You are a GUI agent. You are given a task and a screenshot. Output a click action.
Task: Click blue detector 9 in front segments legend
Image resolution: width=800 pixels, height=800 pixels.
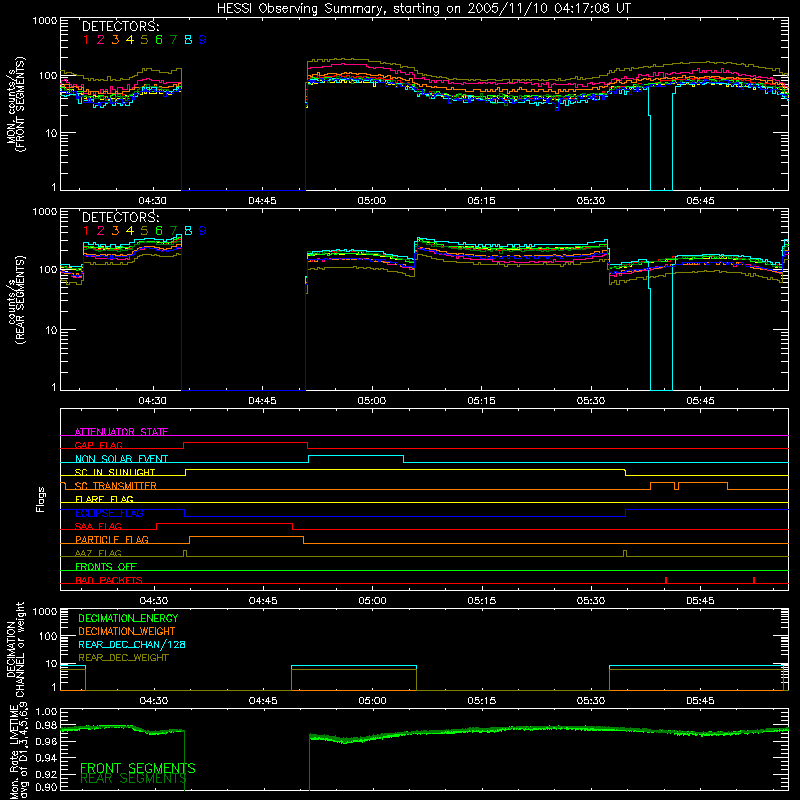pyautogui.click(x=203, y=40)
